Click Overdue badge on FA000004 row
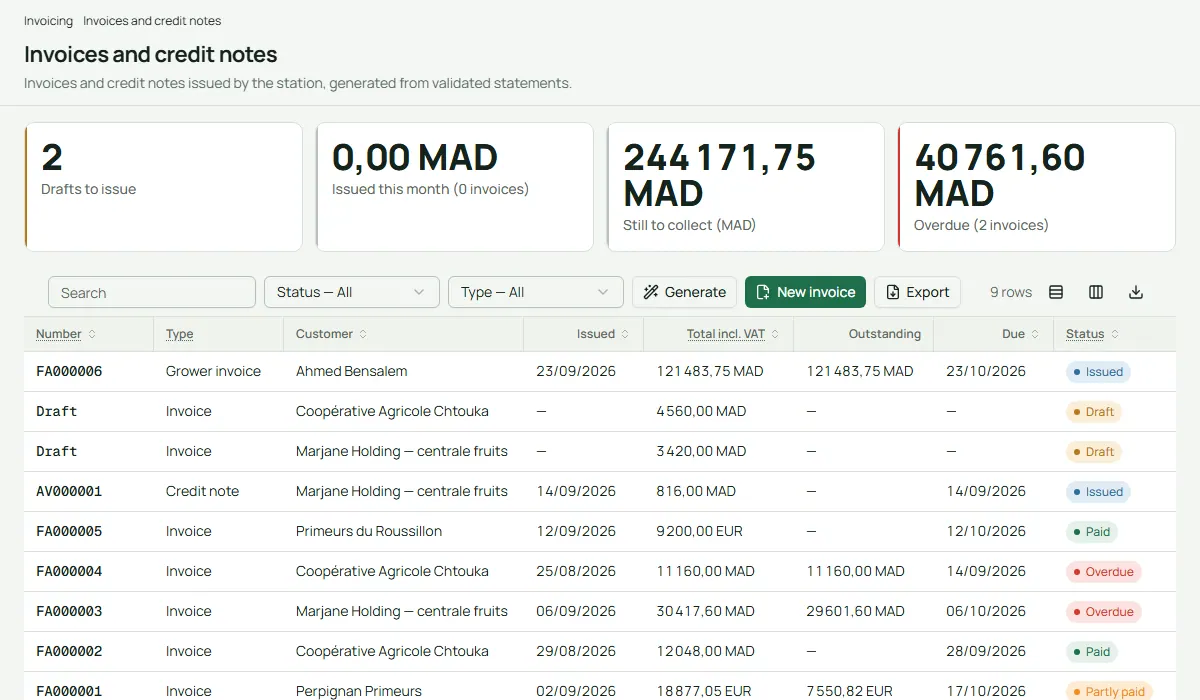Screen dimensions: 1200x700 coord(1104,571)
